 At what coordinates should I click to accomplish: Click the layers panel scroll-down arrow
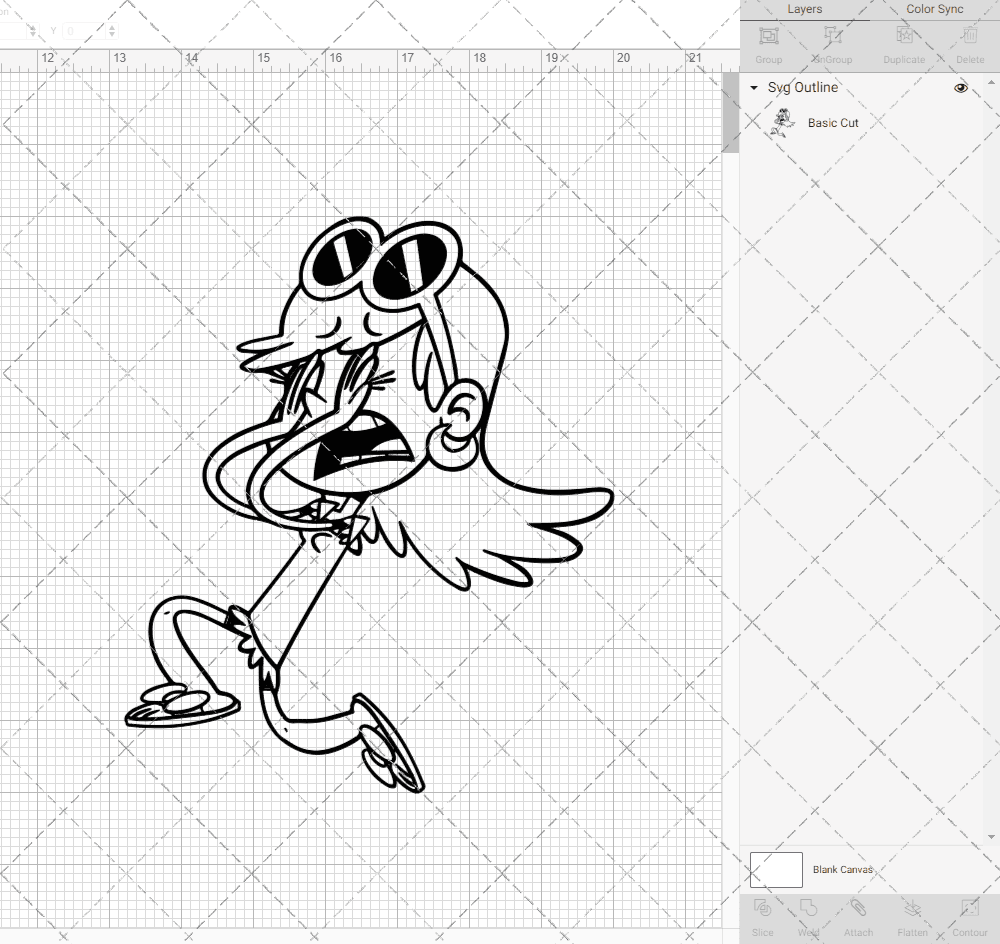coord(991,837)
